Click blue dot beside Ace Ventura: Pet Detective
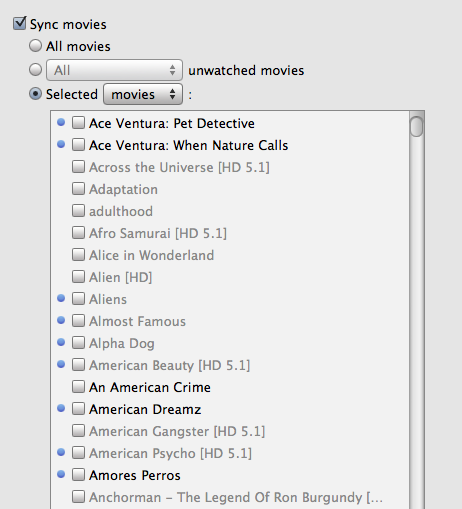Screen dimensions: 462x509 tap(61, 122)
